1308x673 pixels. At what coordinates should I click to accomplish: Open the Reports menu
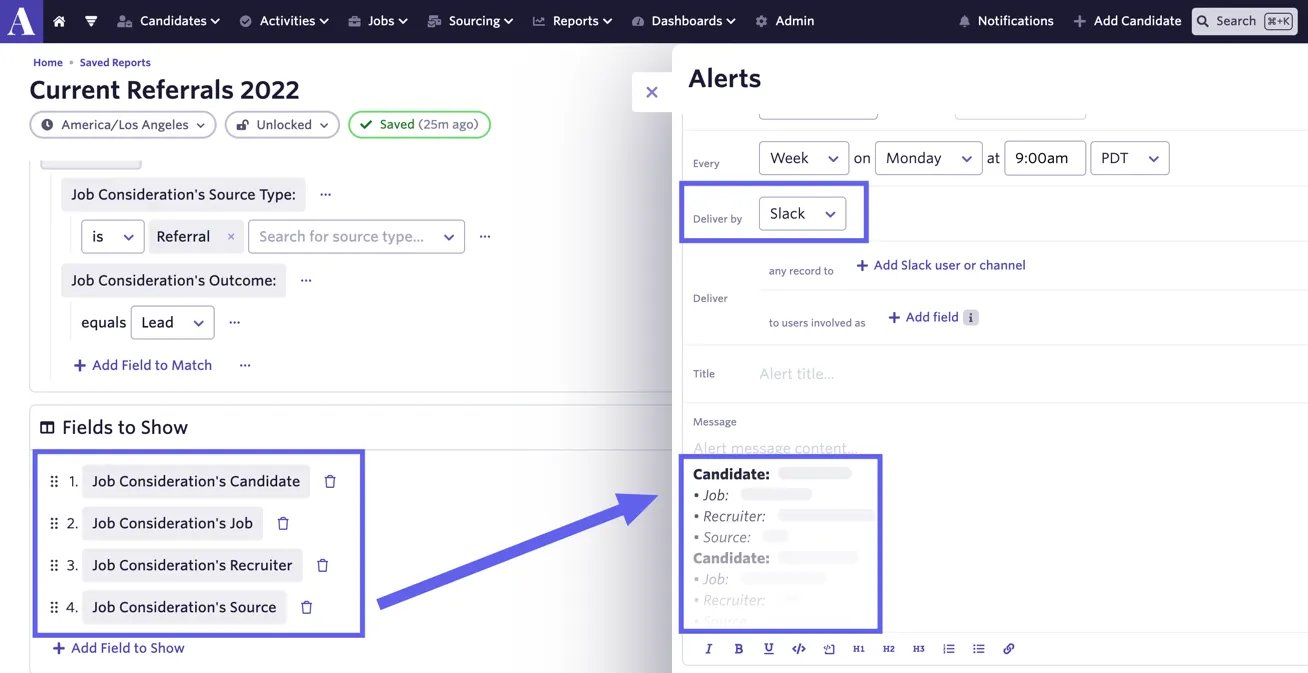tap(573, 21)
